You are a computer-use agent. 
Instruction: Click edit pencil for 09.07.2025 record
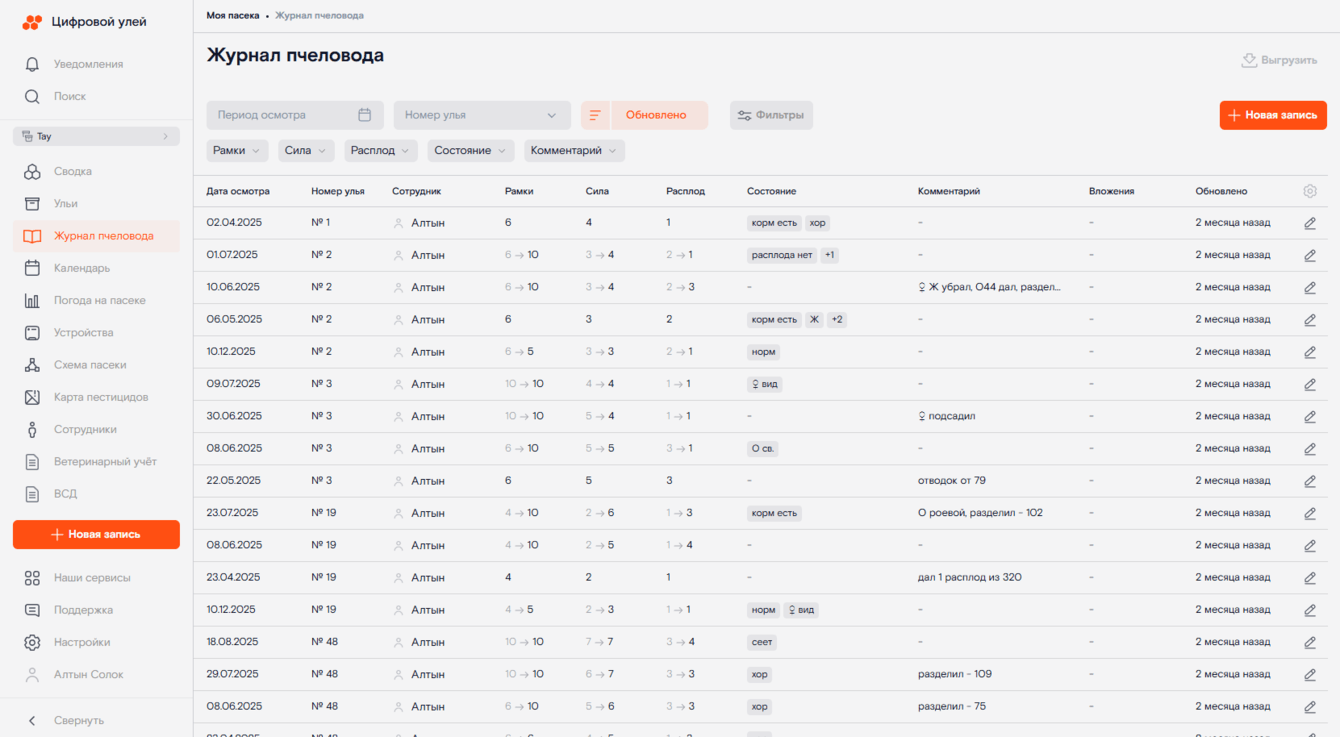1310,384
